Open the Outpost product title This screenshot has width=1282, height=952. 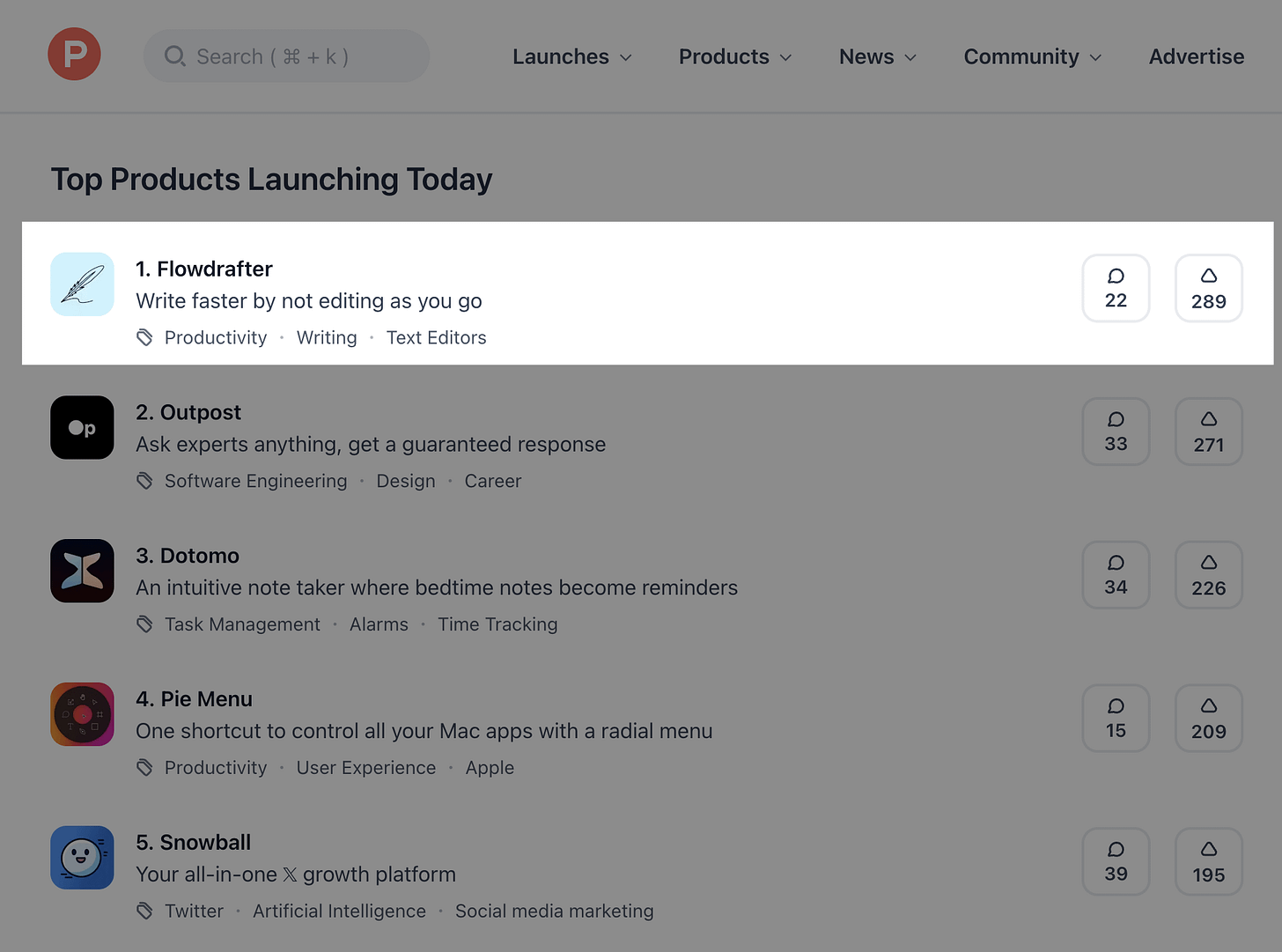pos(188,412)
